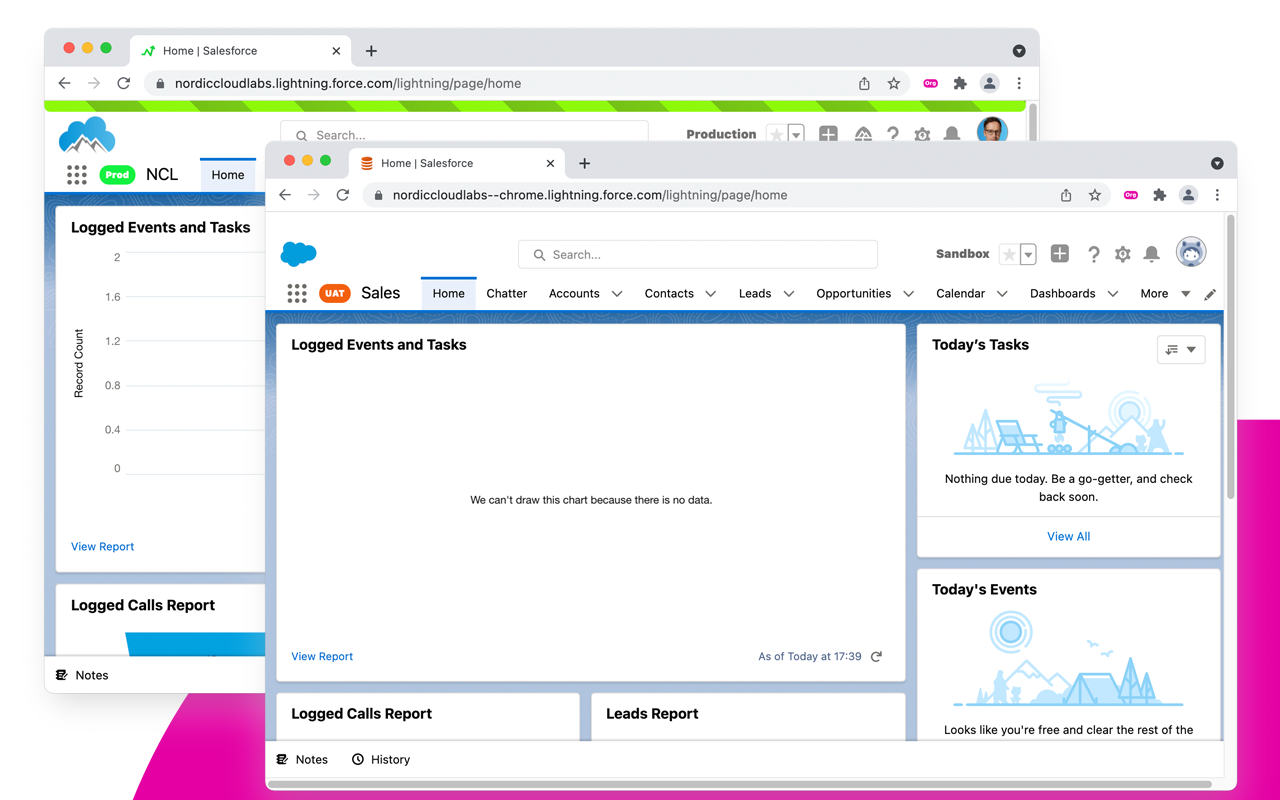Open the App Launcher in the Sandbox window
This screenshot has height=800, width=1280.
coord(297,293)
